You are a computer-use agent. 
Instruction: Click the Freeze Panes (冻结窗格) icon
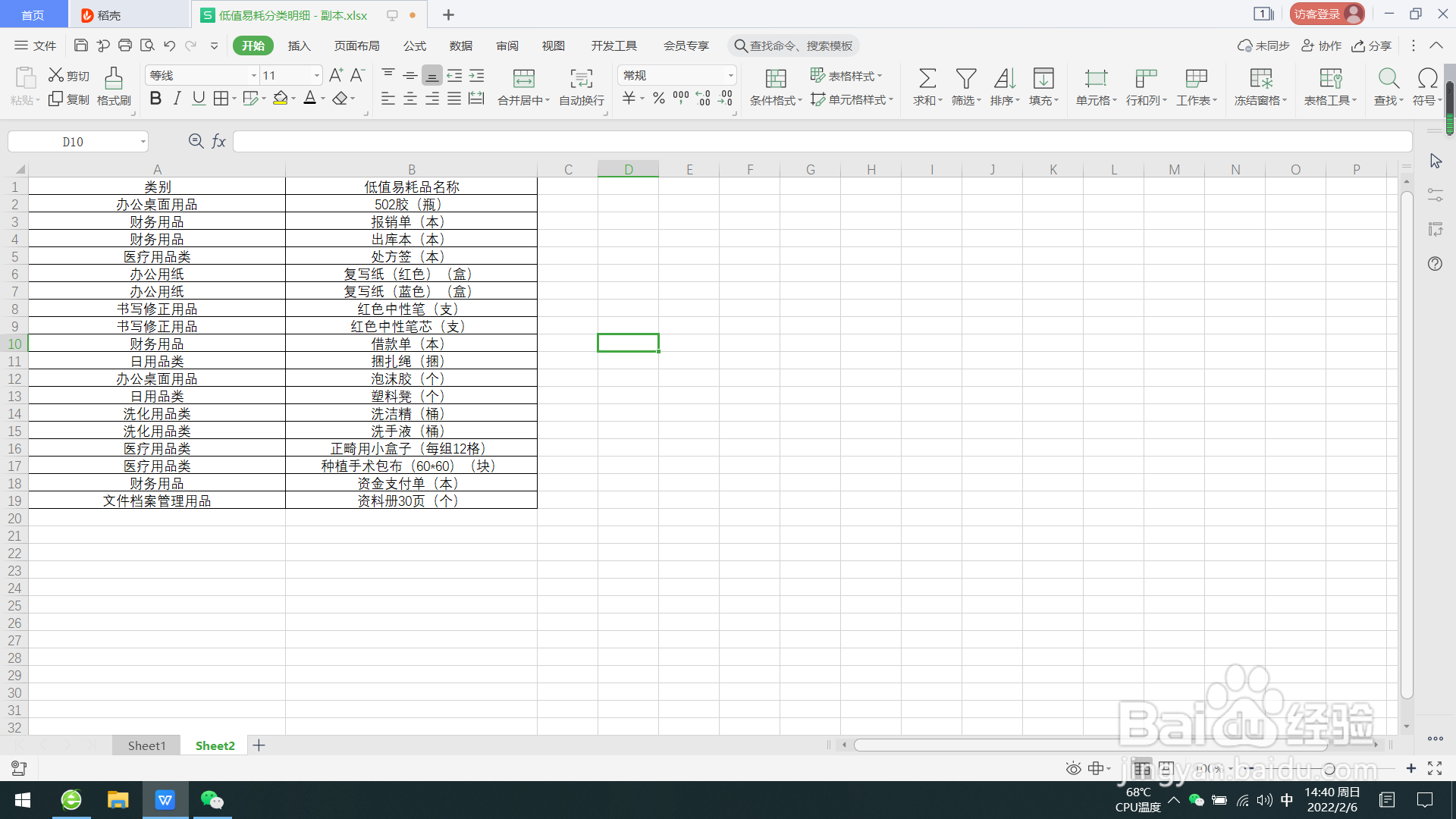1260,78
